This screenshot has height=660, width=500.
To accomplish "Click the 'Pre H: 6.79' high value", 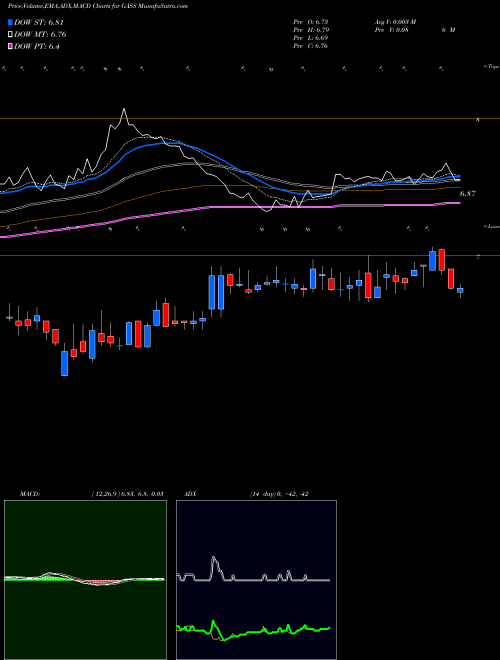I will click(311, 30).
